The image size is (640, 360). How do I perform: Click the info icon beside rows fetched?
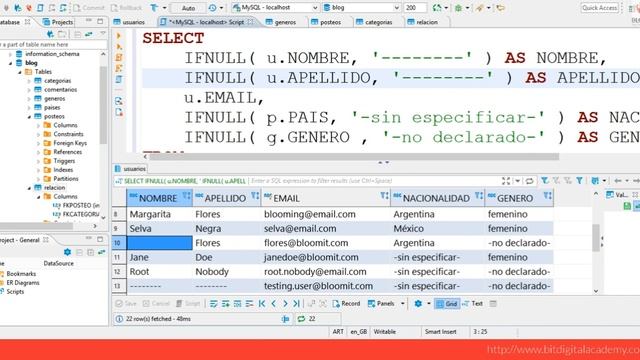(x=119, y=319)
